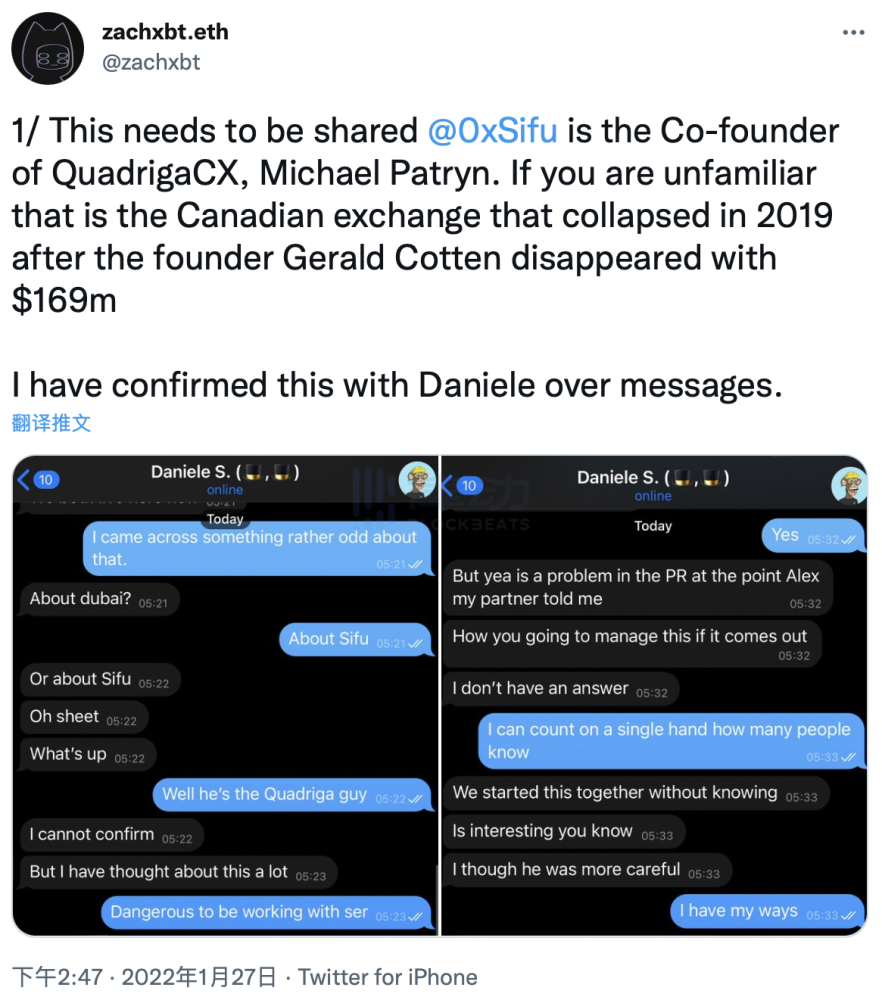This screenshot has height=1000, width=882.
Task: Click the @zachxbt handle
Action: click(151, 62)
